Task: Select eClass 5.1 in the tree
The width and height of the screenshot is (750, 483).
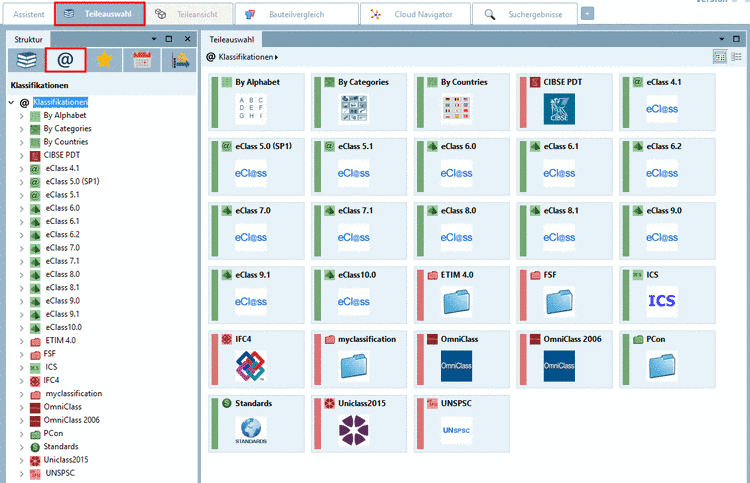Action: 62,195
